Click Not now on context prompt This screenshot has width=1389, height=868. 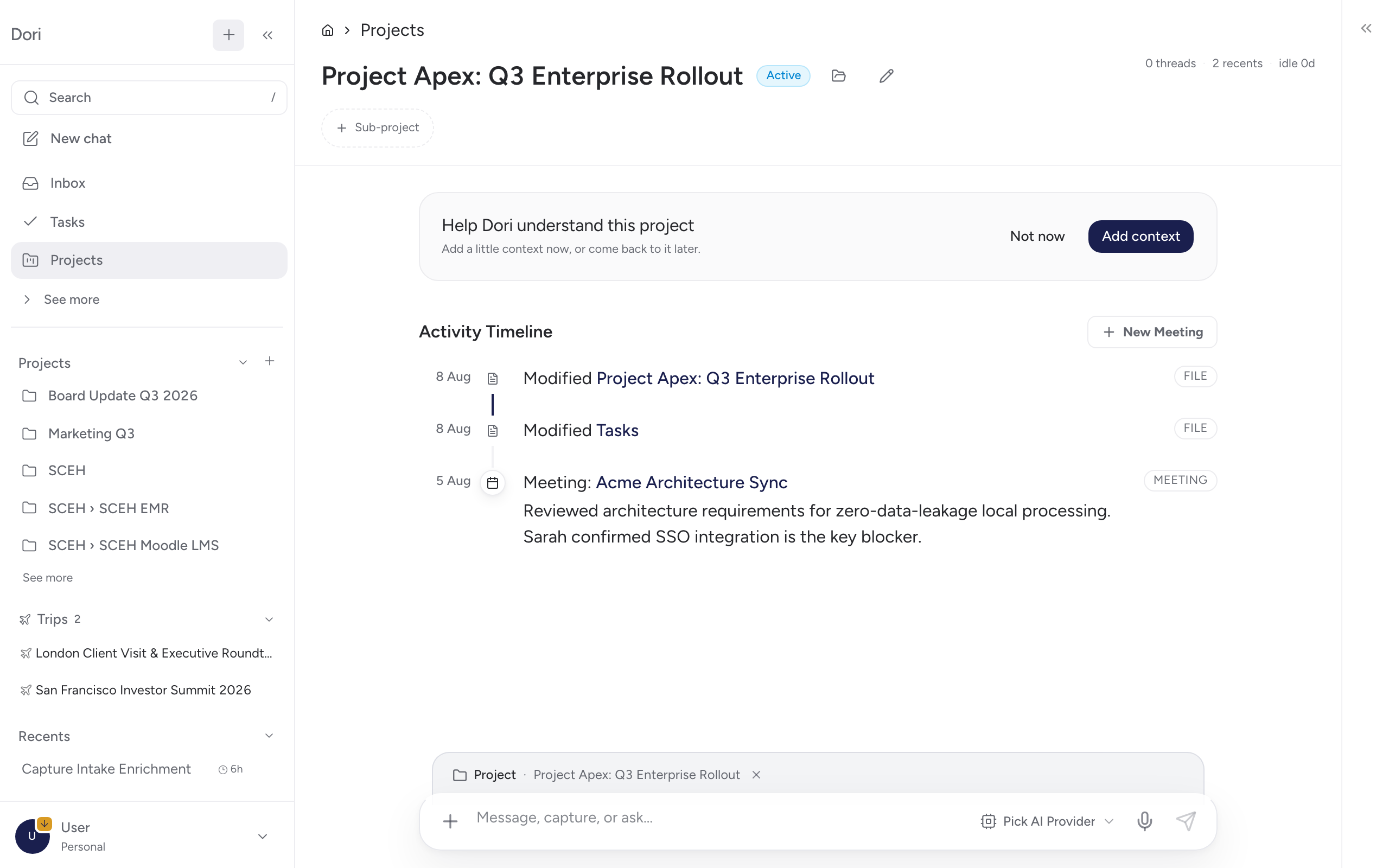tap(1037, 237)
